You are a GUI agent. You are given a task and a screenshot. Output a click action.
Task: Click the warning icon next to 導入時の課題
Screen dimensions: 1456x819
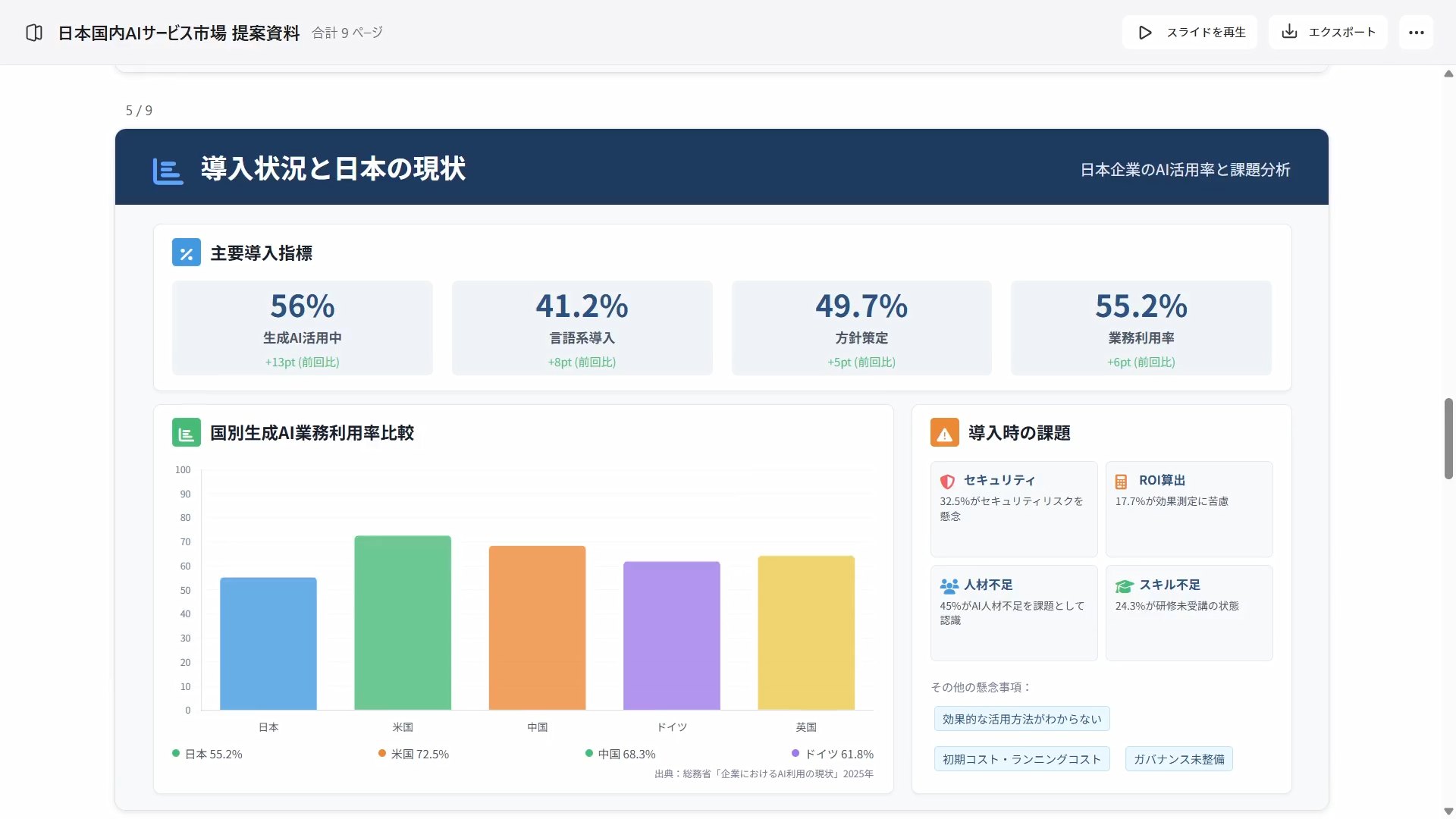pyautogui.click(x=944, y=432)
